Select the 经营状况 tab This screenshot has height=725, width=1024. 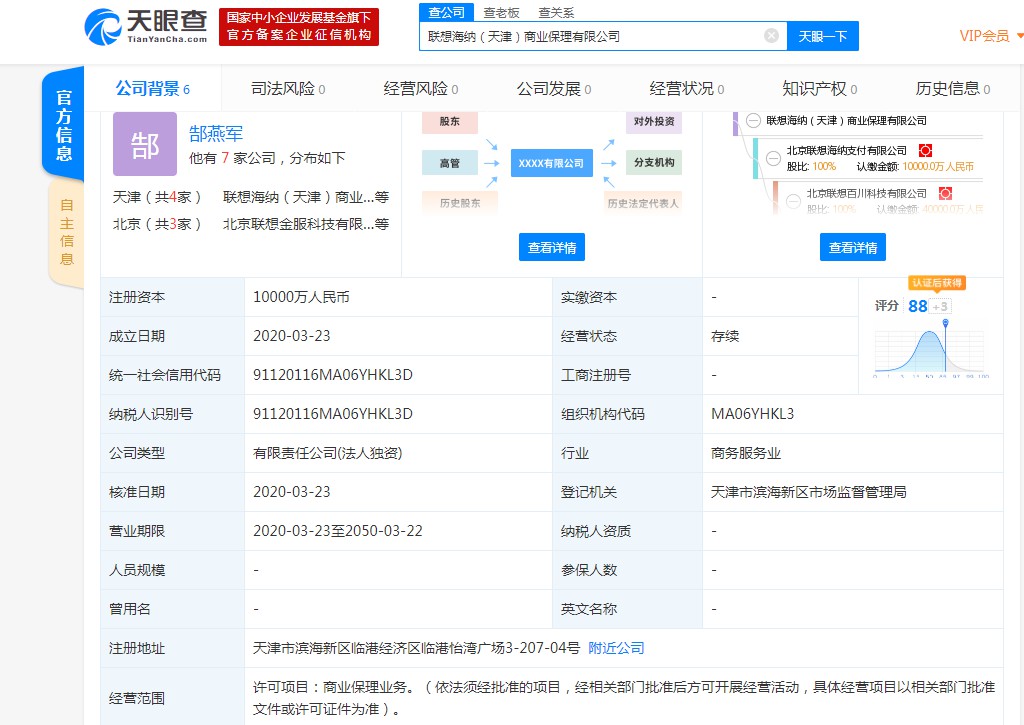click(x=686, y=88)
